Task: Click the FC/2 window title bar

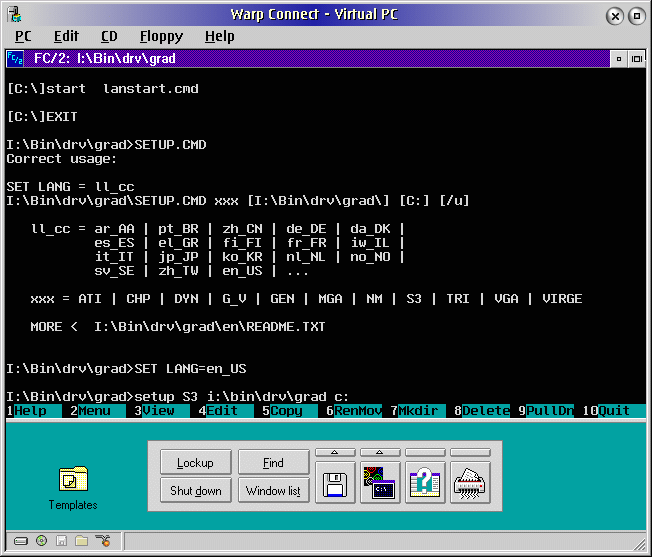Action: click(316, 59)
